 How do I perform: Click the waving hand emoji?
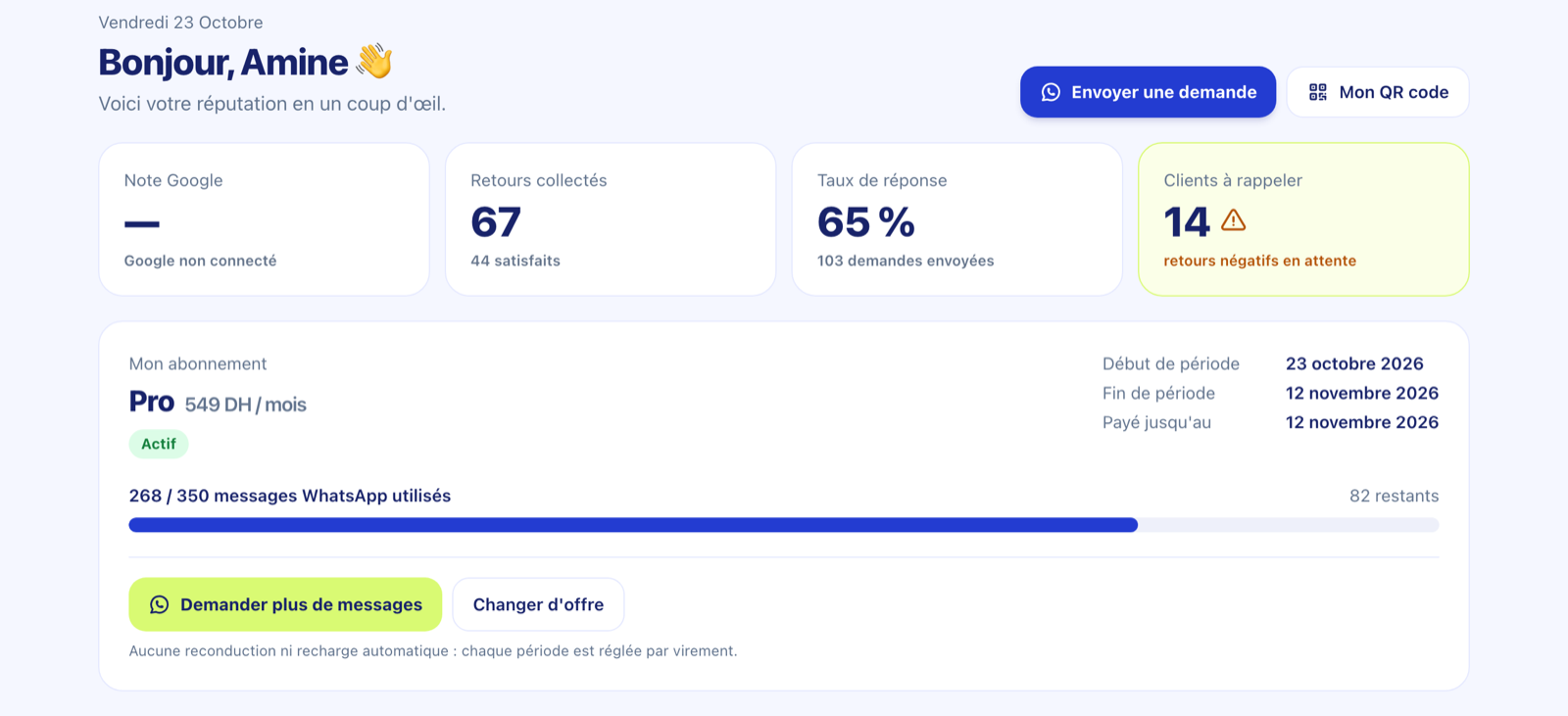374,61
